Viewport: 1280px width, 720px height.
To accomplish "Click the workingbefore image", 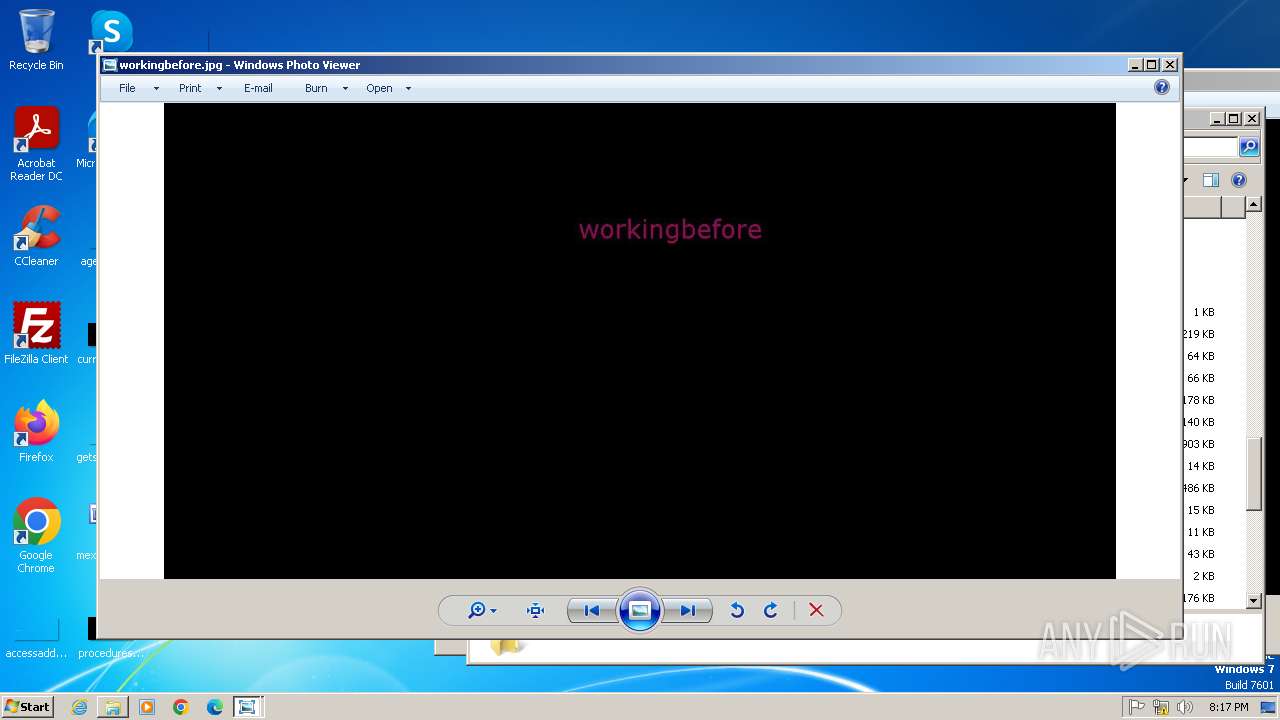I will (640, 340).
